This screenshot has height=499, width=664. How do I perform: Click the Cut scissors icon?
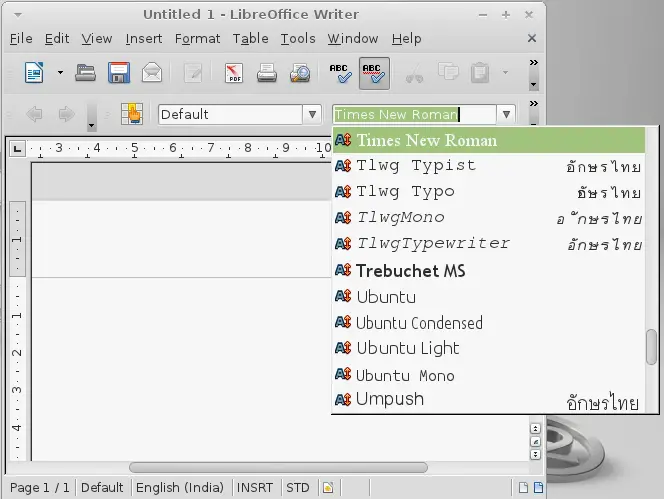(414, 73)
